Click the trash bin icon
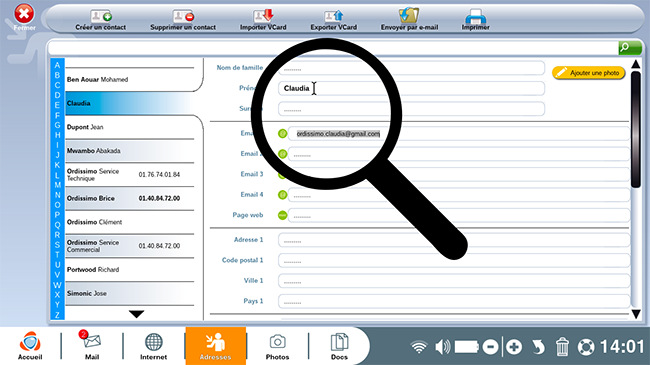Image resolution: width=650 pixels, height=365 pixels. click(562, 347)
